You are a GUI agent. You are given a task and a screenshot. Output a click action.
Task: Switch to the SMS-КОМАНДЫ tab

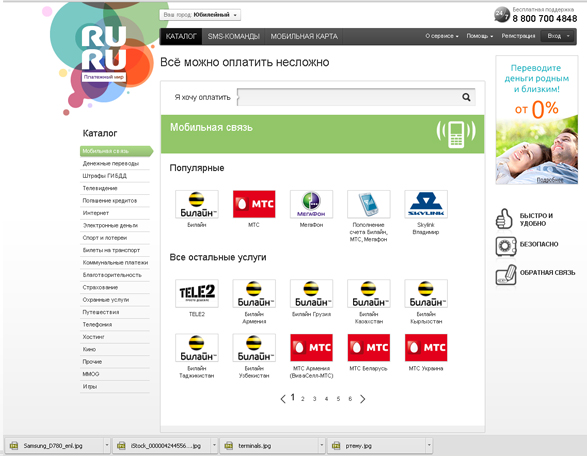pos(234,36)
